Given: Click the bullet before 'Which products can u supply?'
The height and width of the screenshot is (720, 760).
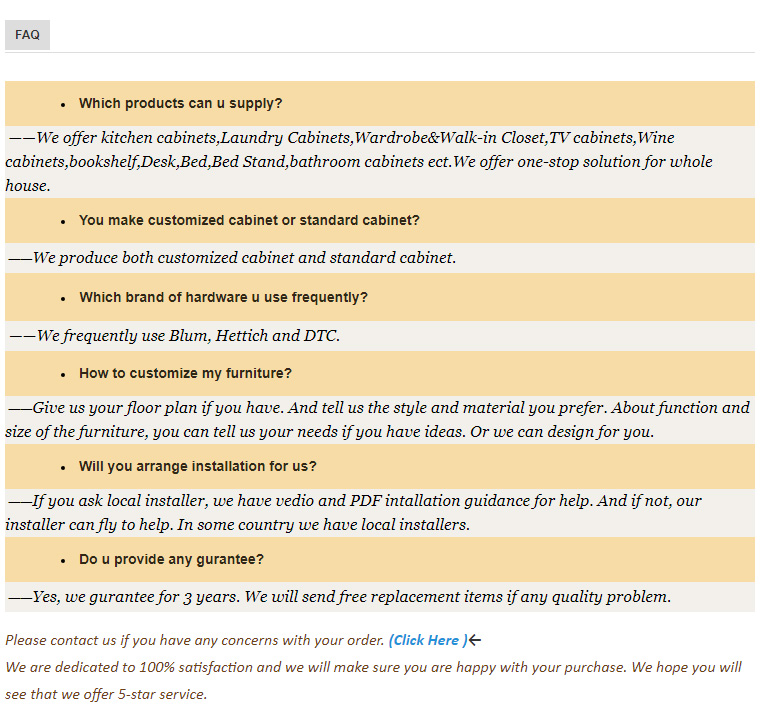Looking at the screenshot, I should tap(63, 105).
